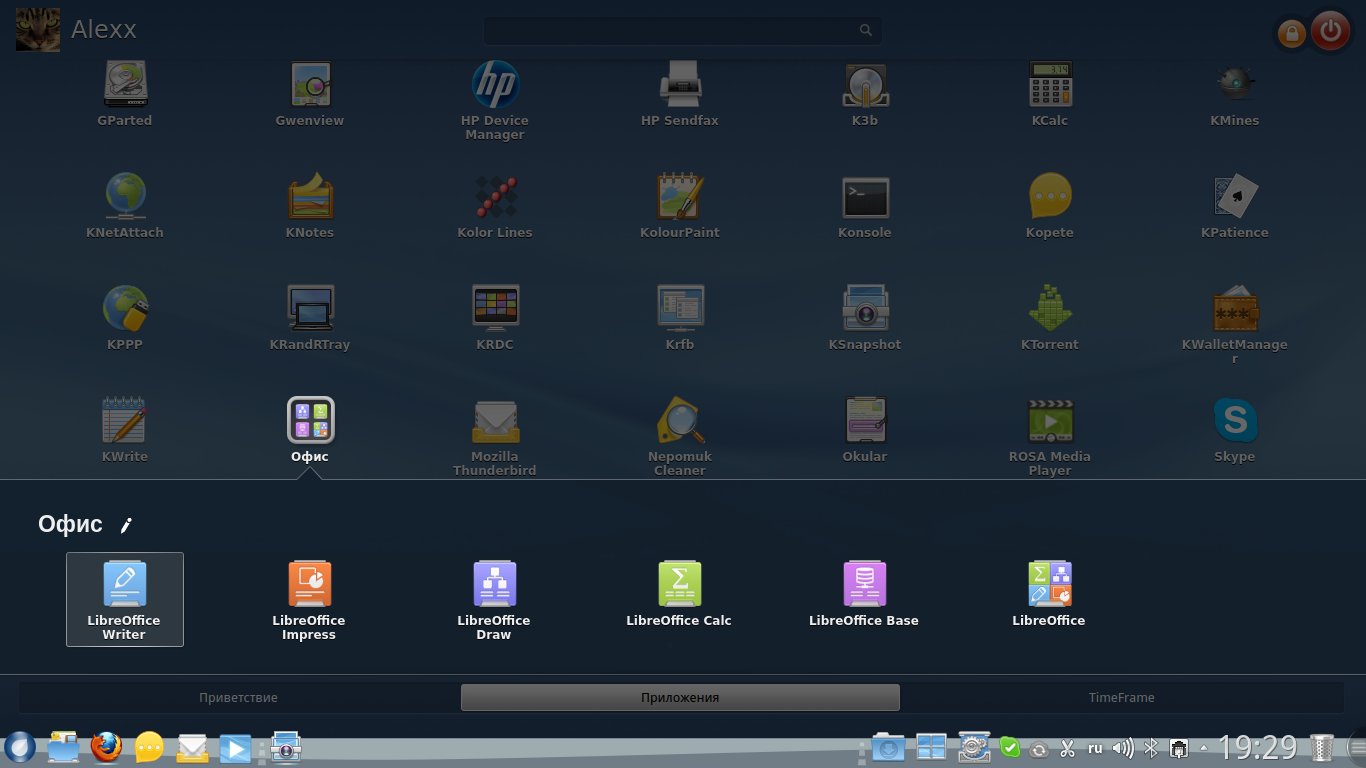This screenshot has height=768, width=1366.
Task: Edit the Офис group name with pencil
Action: click(x=127, y=525)
